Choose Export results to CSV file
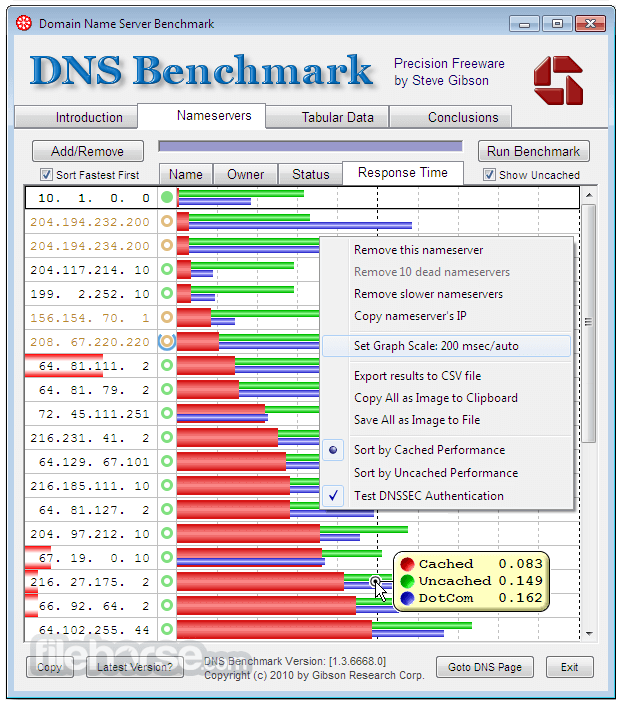This screenshot has width=622, height=706. 418,376
